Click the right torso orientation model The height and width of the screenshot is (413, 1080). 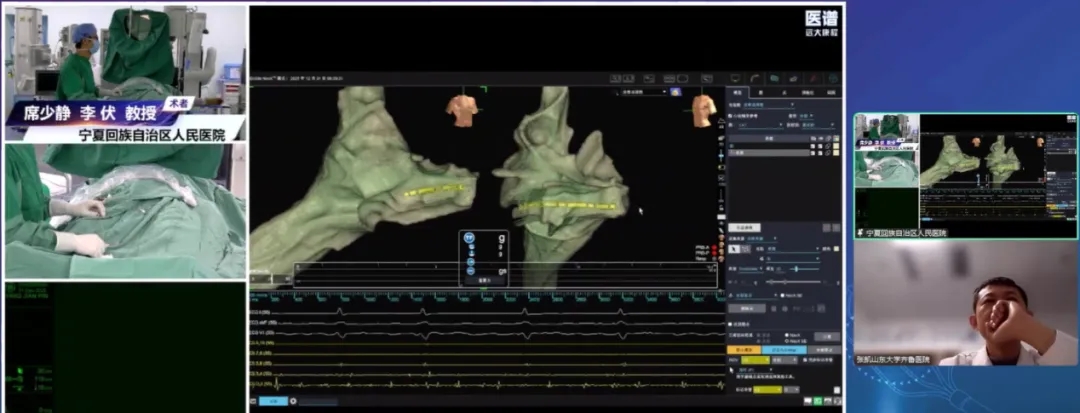click(x=704, y=108)
